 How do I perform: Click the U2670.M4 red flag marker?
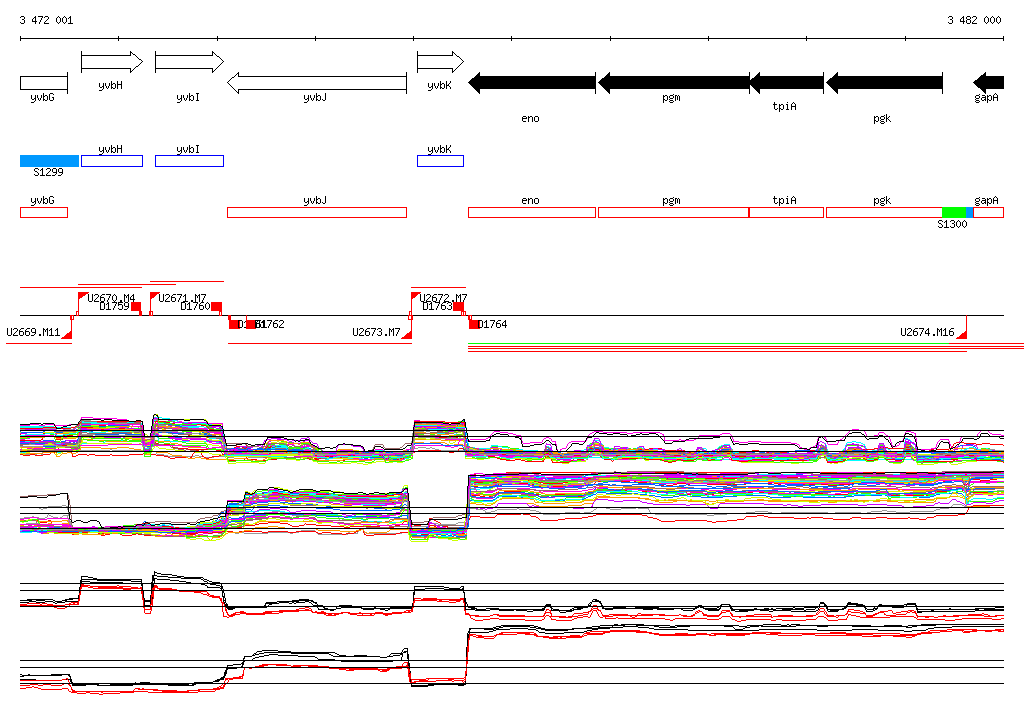[83, 297]
